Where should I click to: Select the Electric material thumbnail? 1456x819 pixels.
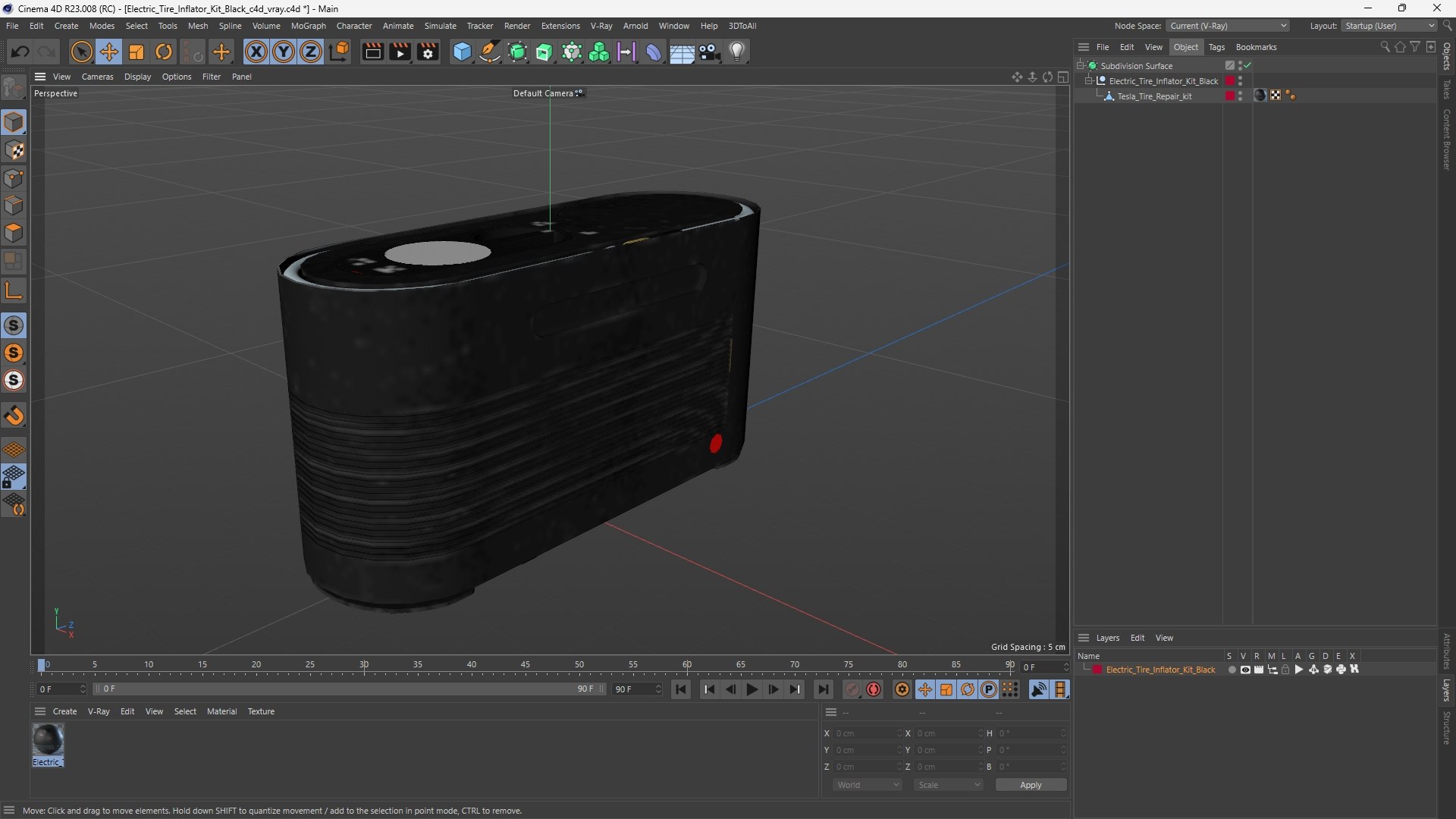[48, 739]
